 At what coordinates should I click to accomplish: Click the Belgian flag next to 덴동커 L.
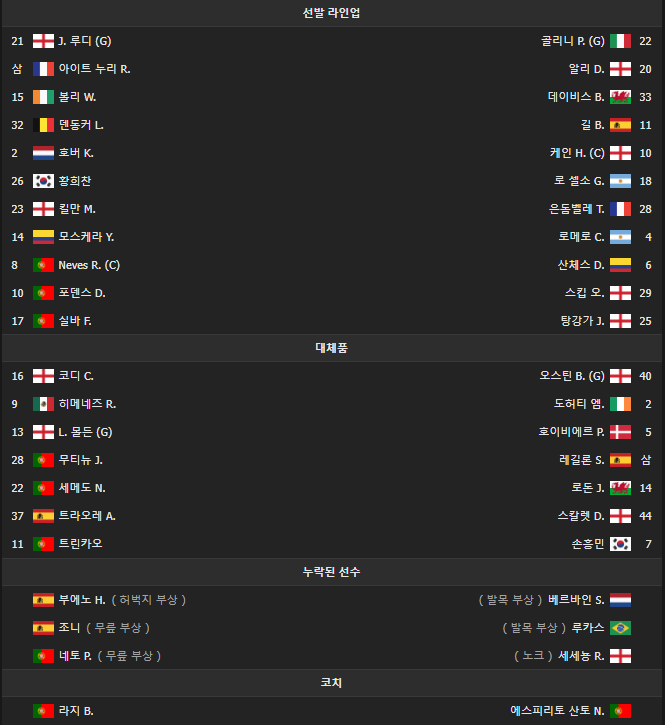coord(43,125)
